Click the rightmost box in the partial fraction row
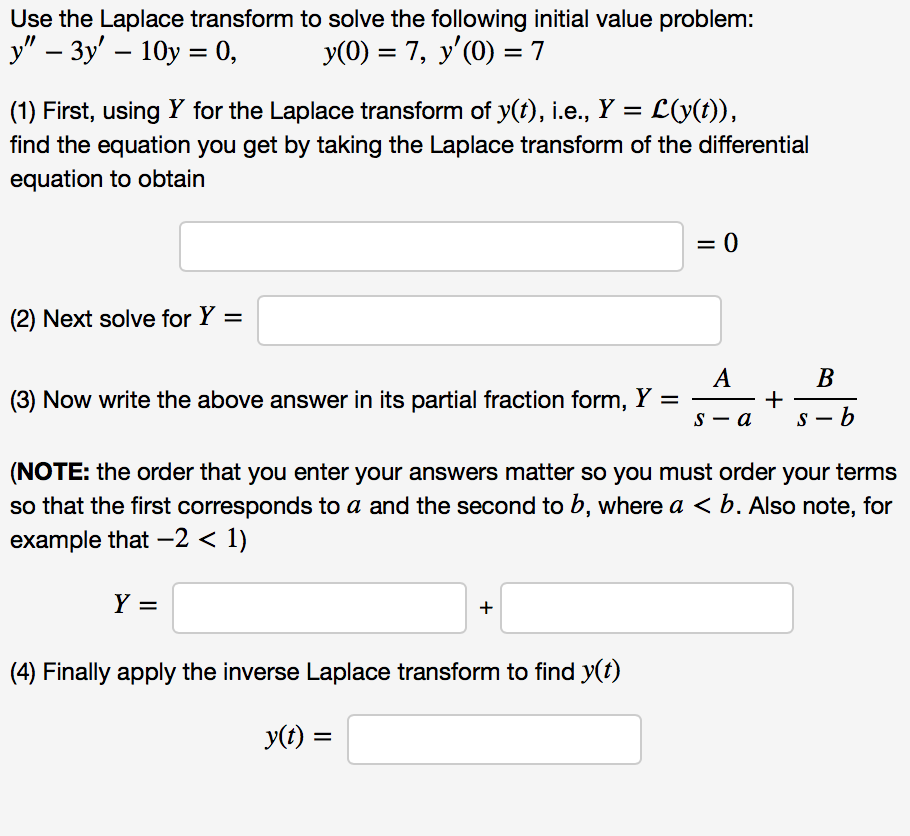910x836 pixels. pos(646,607)
